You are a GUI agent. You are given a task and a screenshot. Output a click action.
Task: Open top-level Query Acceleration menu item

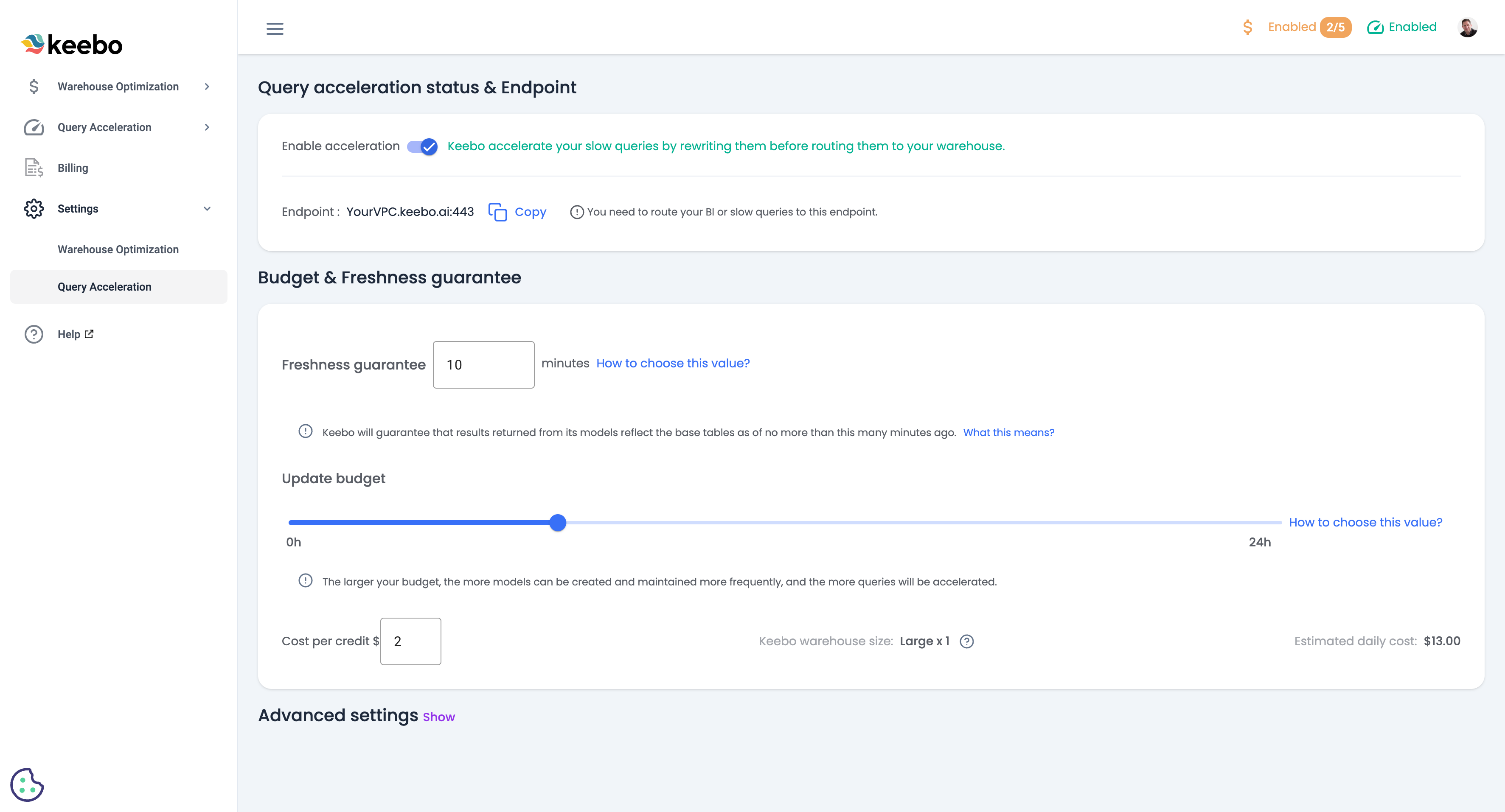tap(118, 127)
